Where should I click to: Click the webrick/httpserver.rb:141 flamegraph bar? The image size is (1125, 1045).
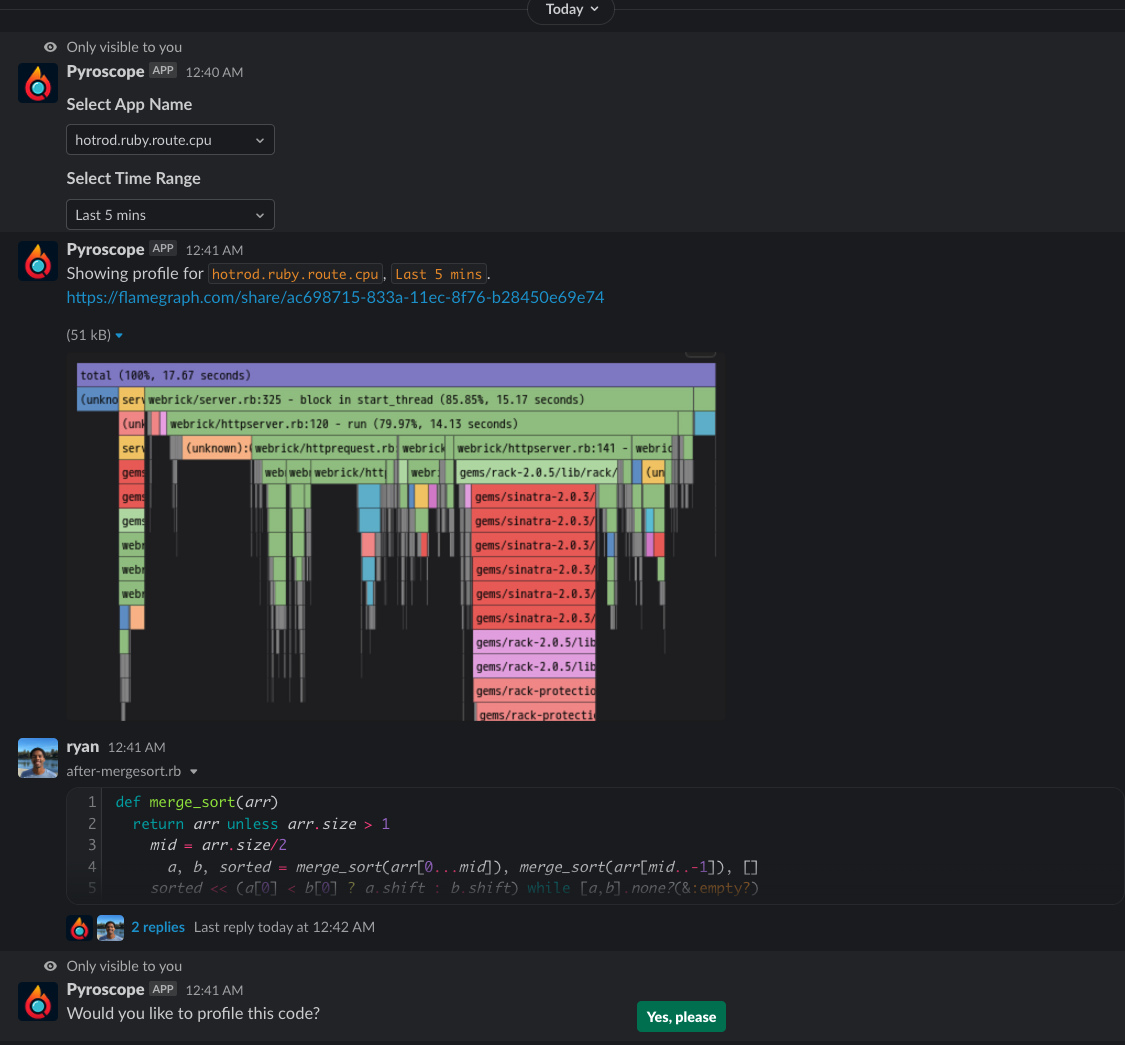click(x=542, y=448)
